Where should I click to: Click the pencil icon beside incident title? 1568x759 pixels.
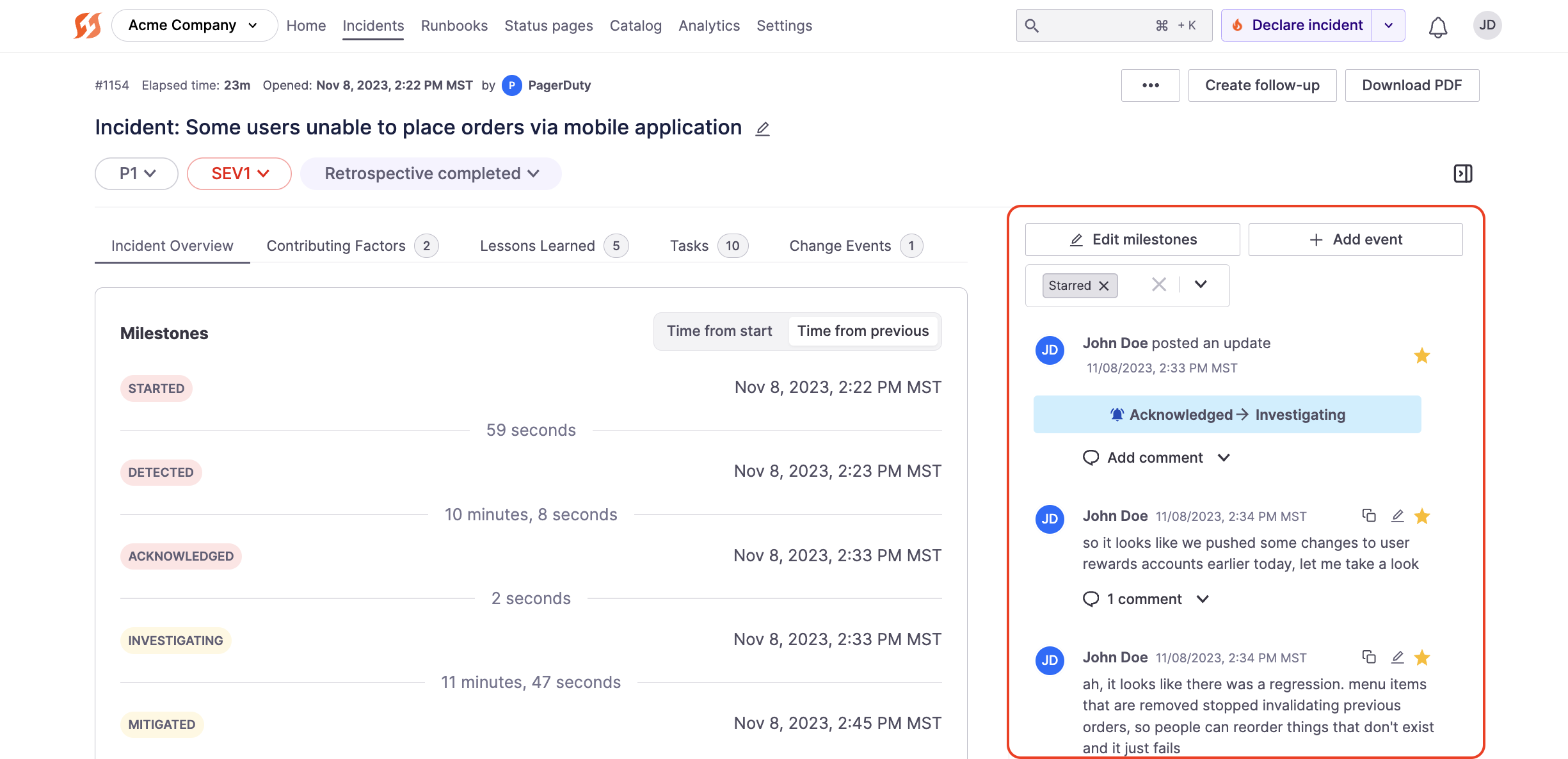click(762, 129)
